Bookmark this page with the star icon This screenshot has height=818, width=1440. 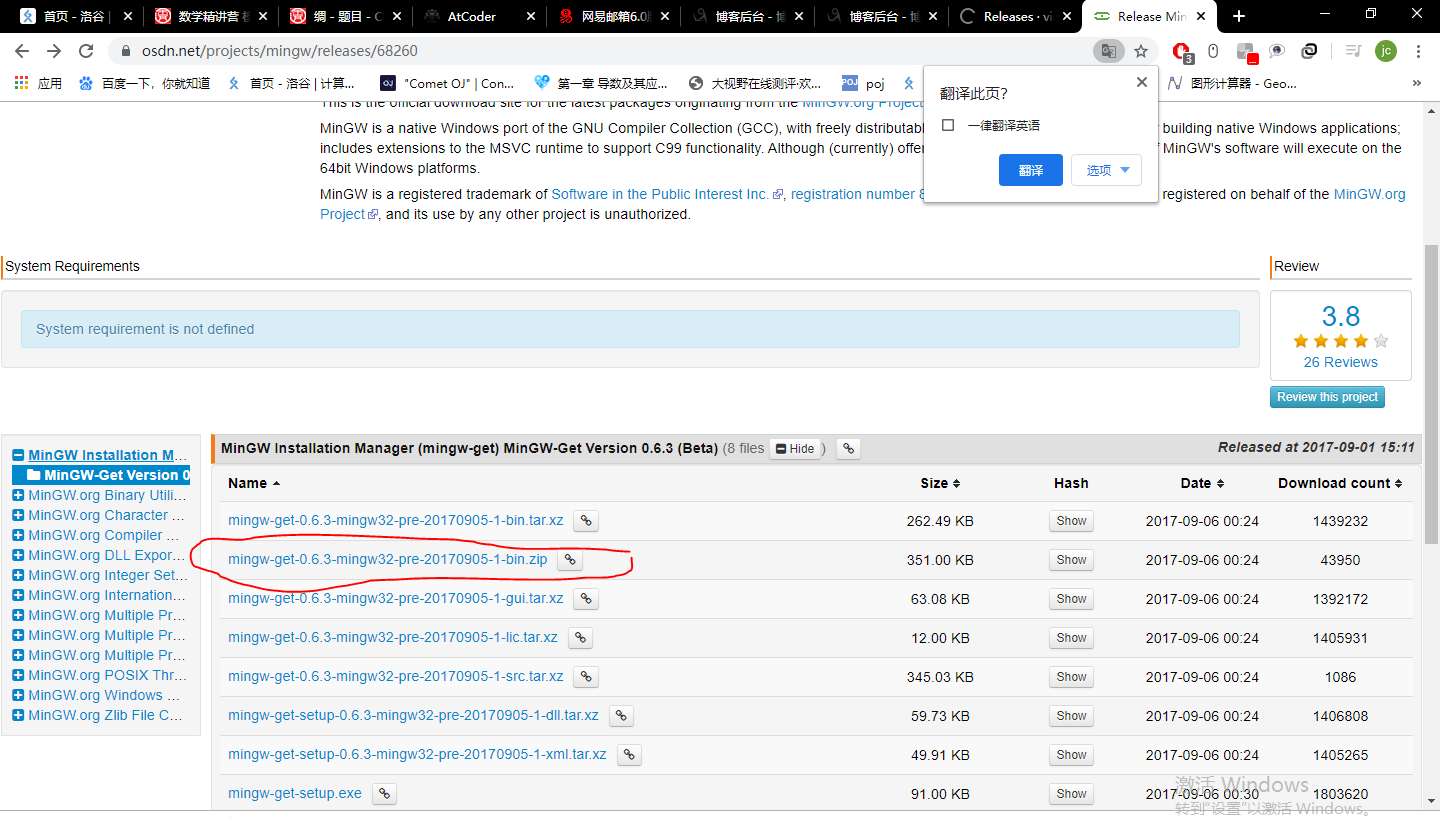pos(1141,51)
